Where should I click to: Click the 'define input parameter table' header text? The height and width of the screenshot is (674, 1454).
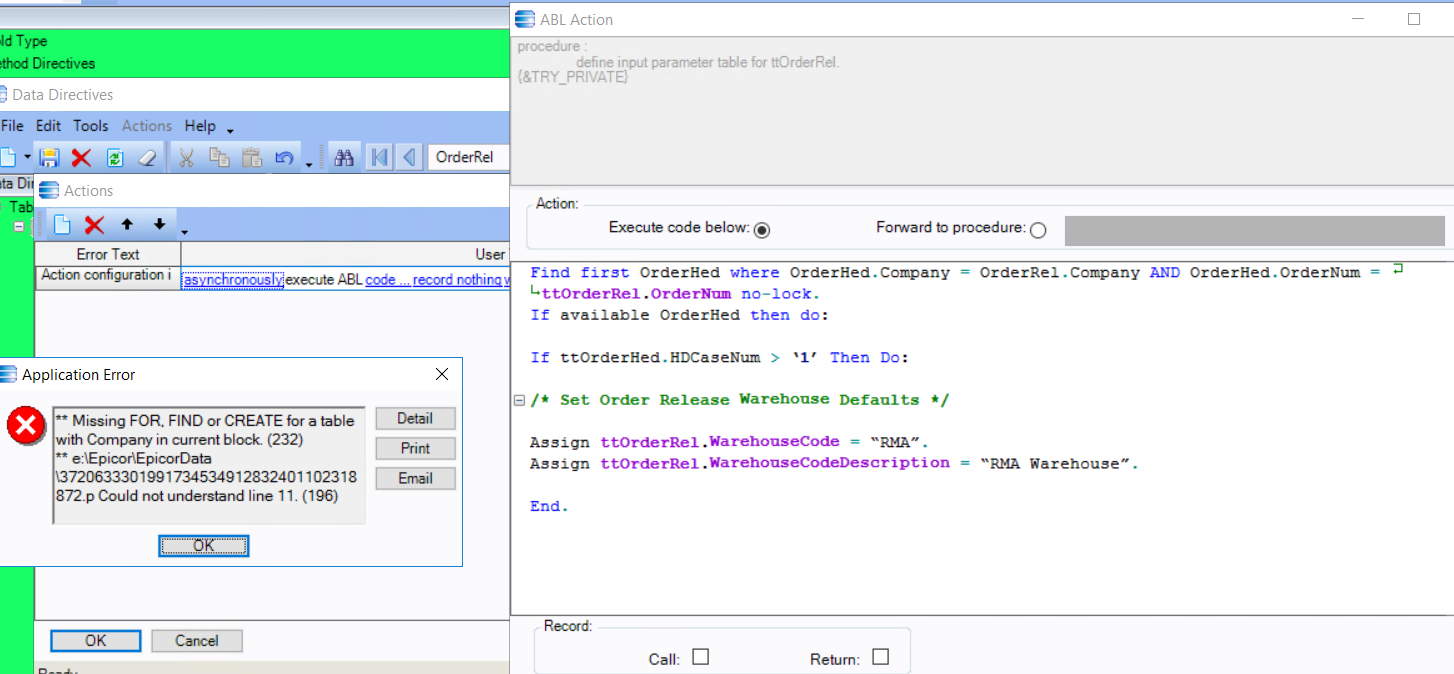coord(708,62)
